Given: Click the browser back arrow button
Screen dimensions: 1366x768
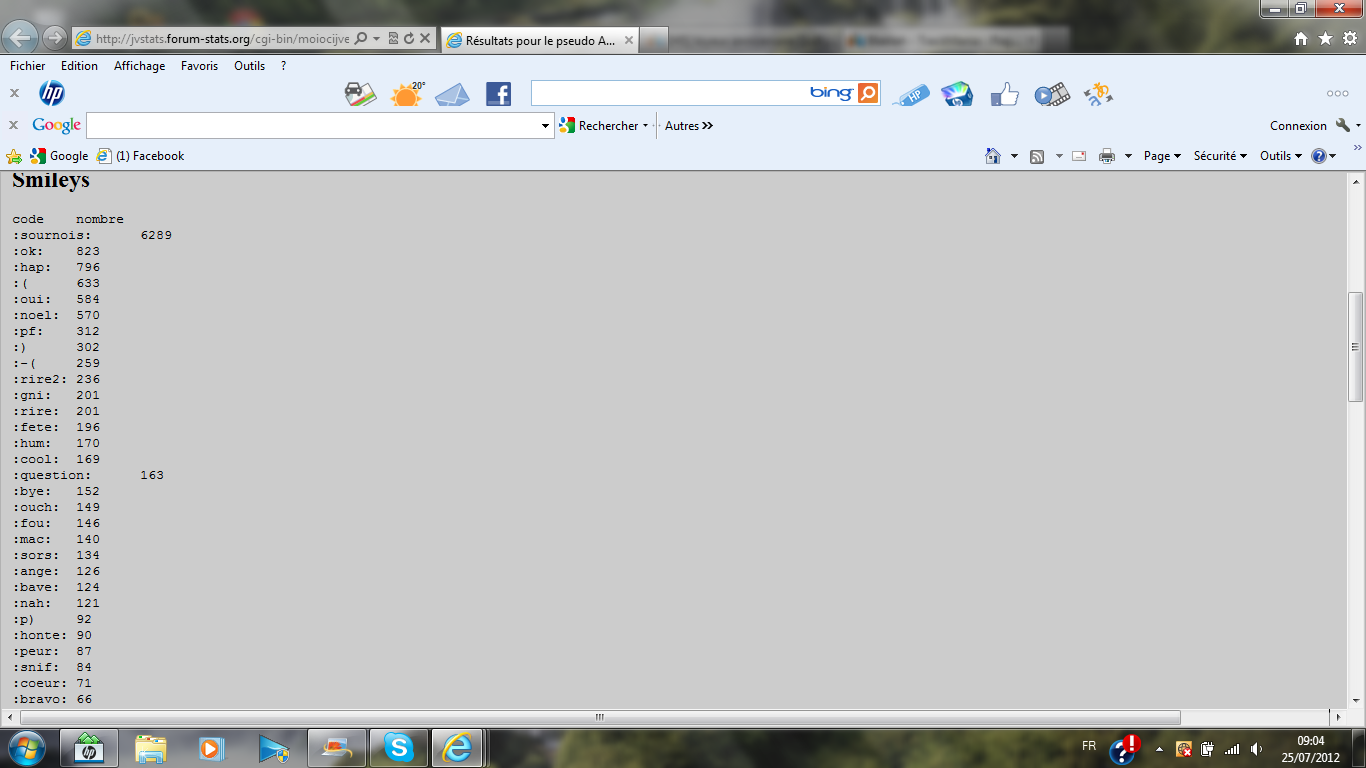Looking at the screenshot, I should tap(22, 38).
